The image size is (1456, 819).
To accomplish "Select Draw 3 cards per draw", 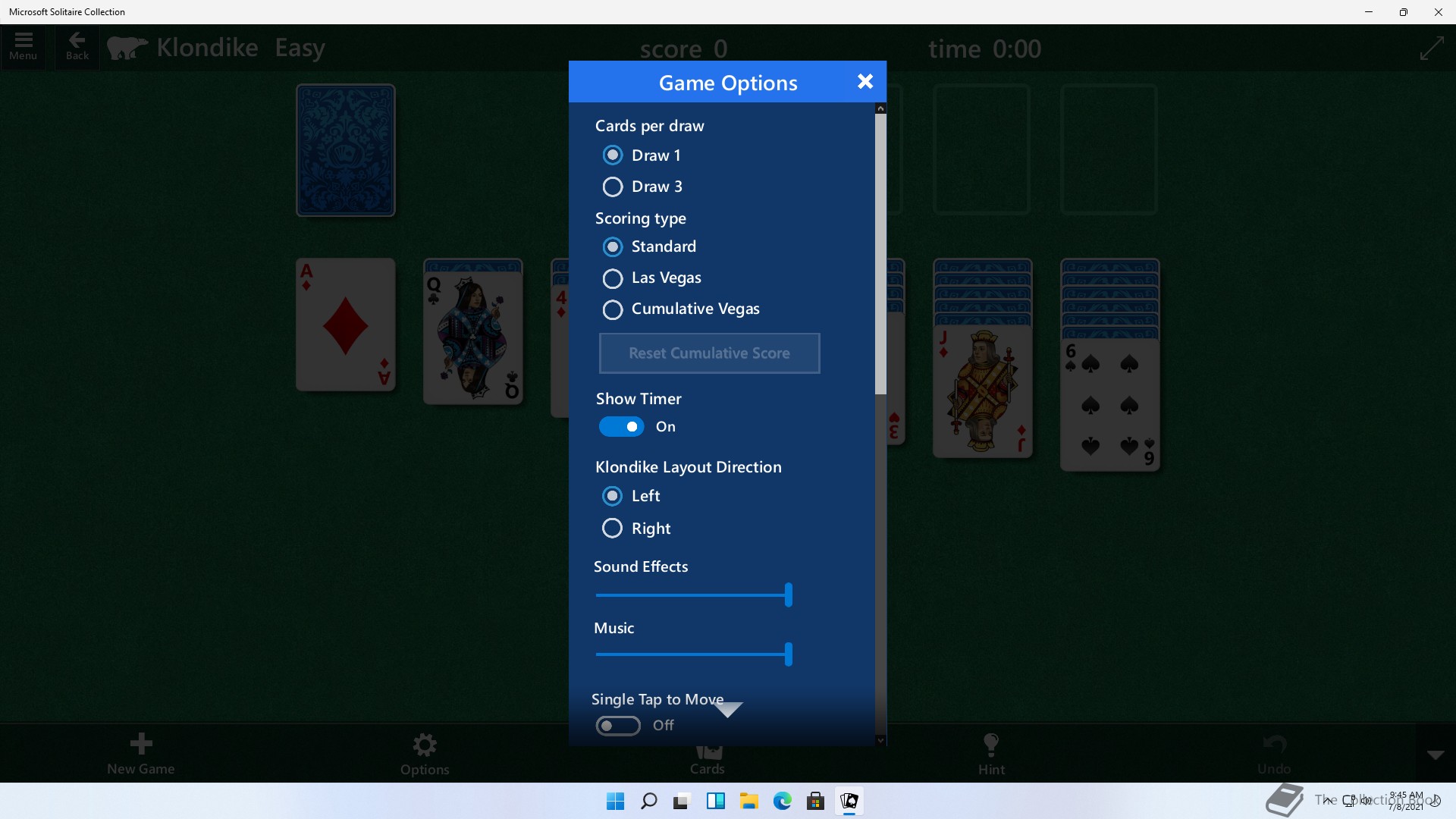I will 642,187.
